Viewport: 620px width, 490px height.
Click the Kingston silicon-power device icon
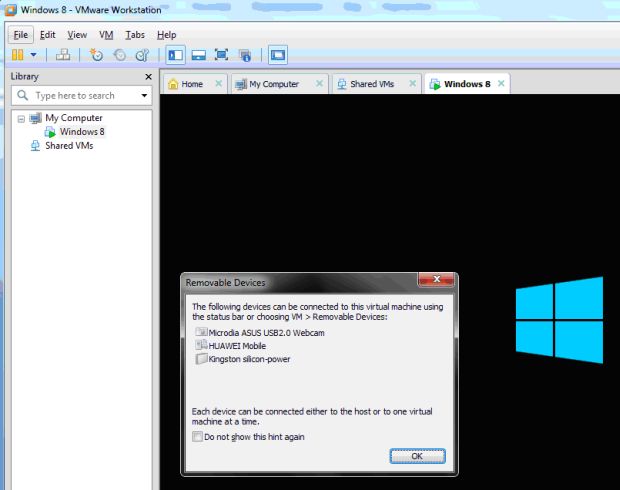201,359
